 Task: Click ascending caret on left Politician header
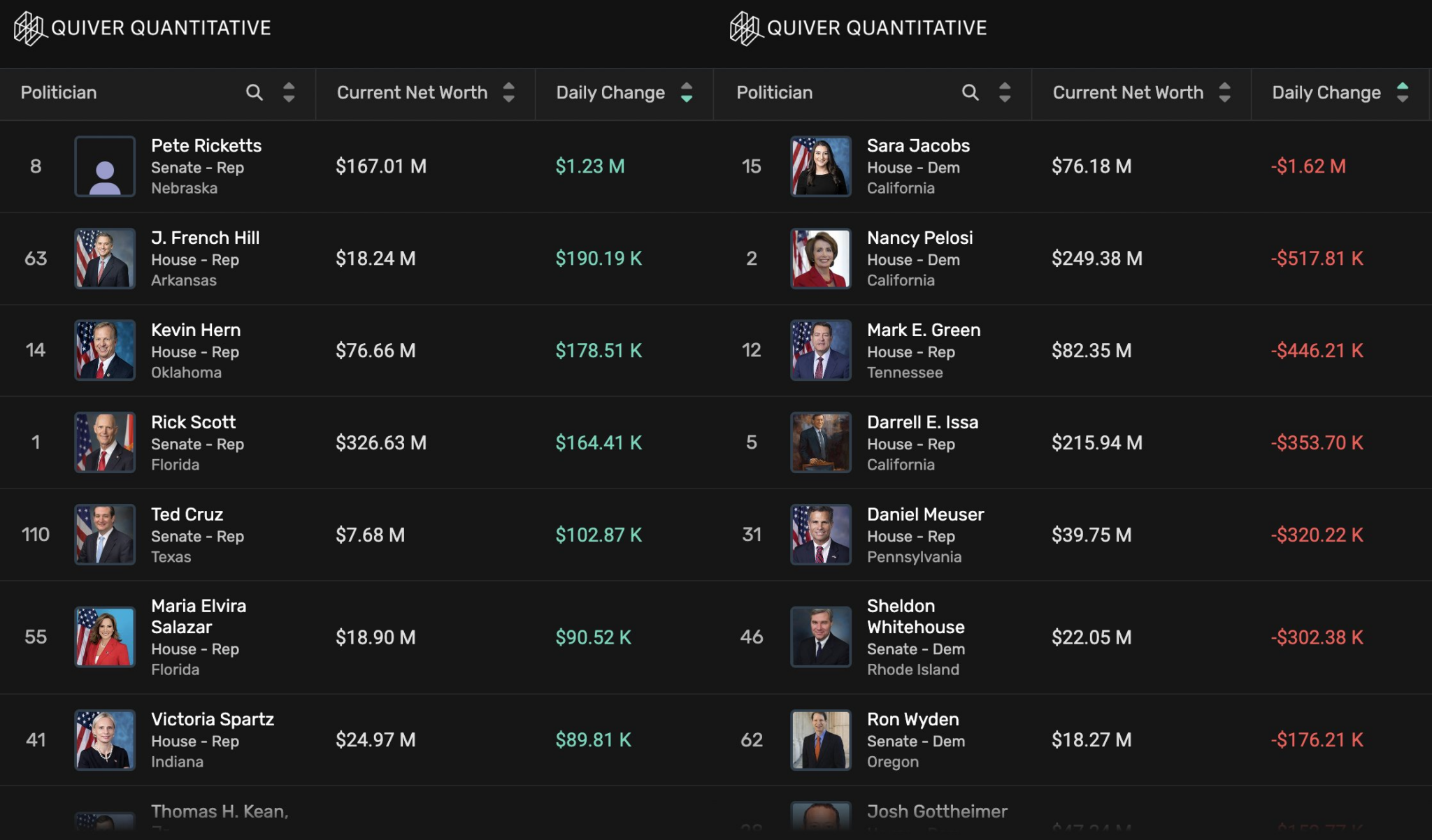(289, 87)
